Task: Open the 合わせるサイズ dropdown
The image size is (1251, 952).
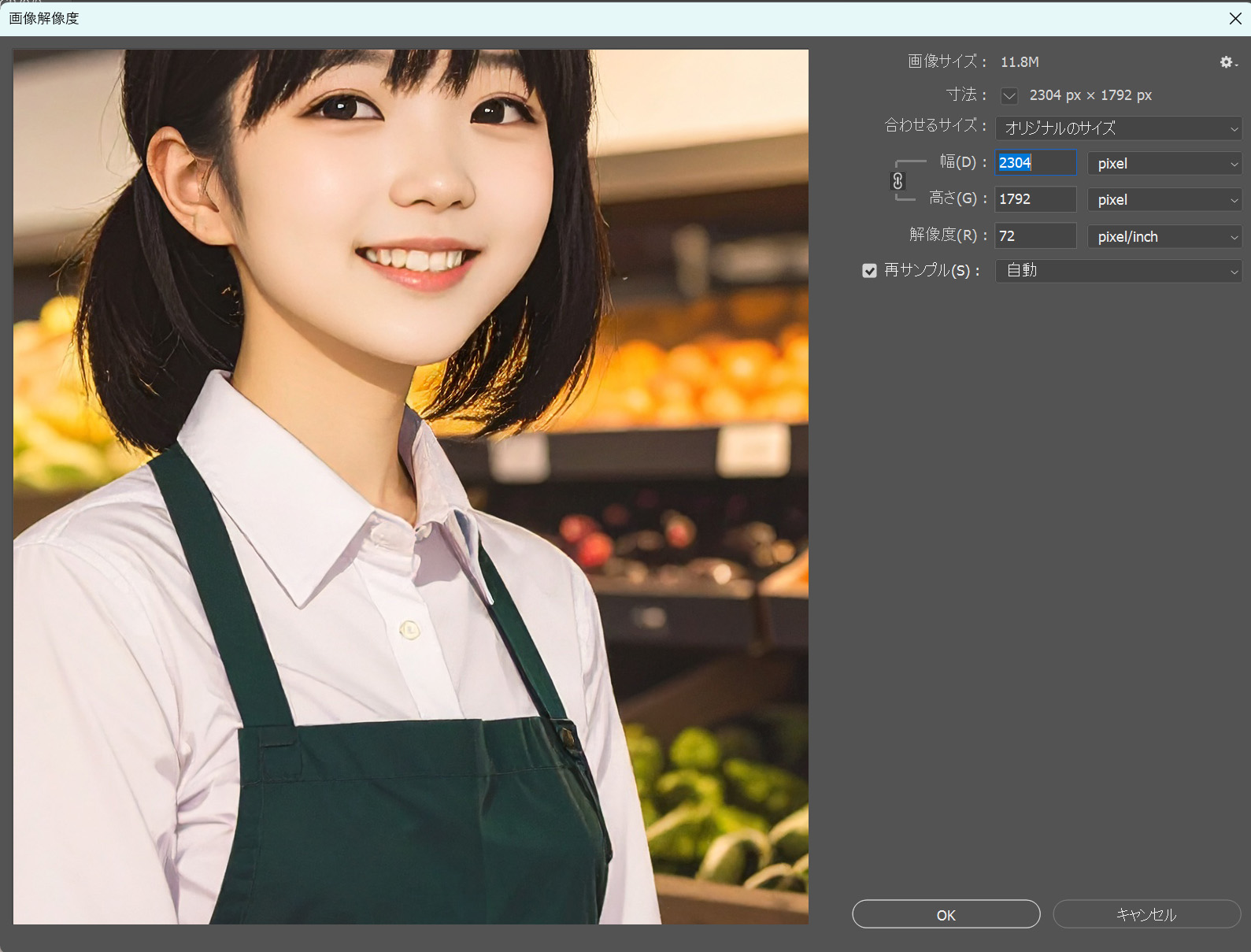Action: [1119, 128]
